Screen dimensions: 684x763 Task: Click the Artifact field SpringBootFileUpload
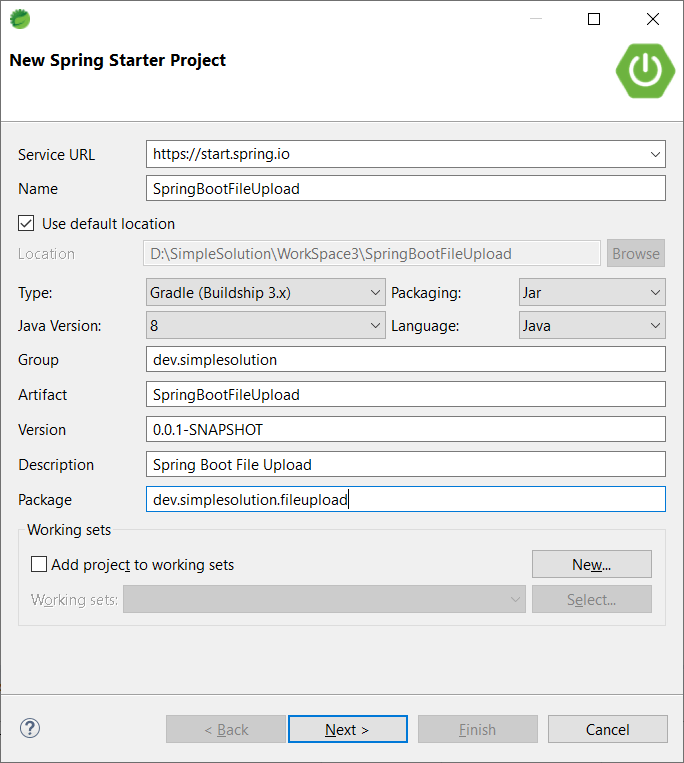pyautogui.click(x=406, y=395)
